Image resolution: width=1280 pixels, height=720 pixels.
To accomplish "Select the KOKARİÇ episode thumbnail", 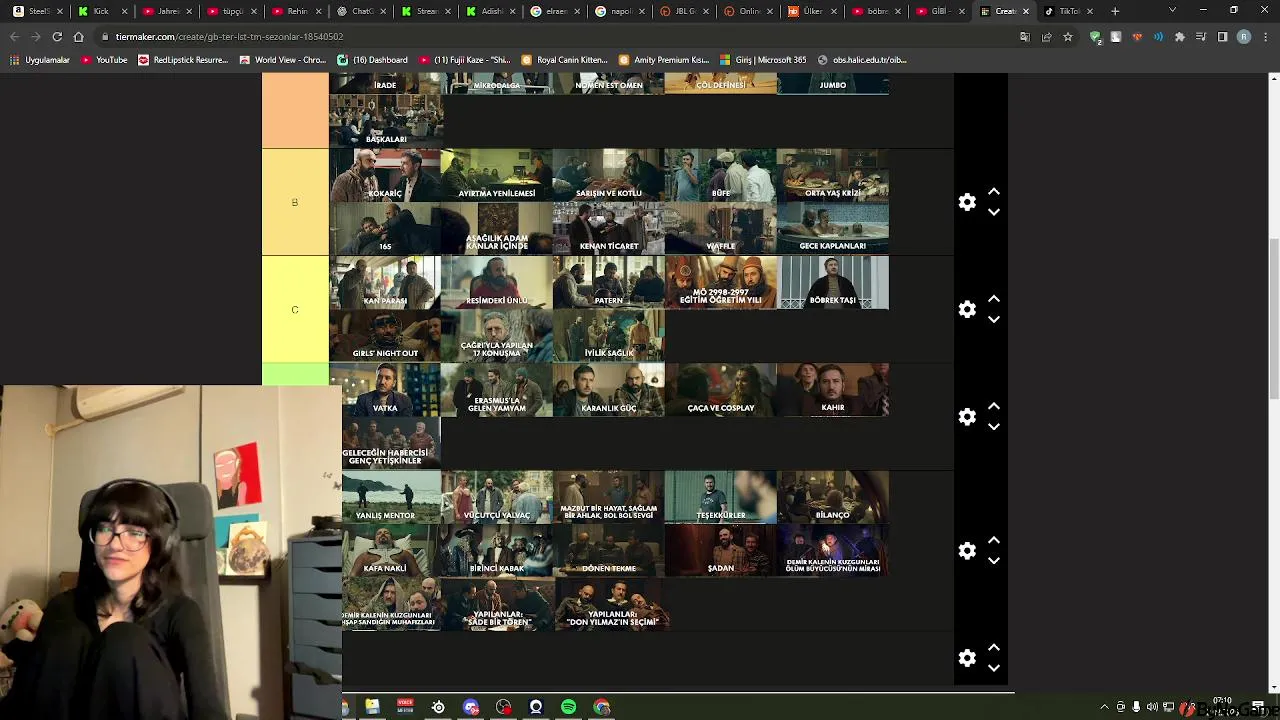I will pyautogui.click(x=385, y=175).
